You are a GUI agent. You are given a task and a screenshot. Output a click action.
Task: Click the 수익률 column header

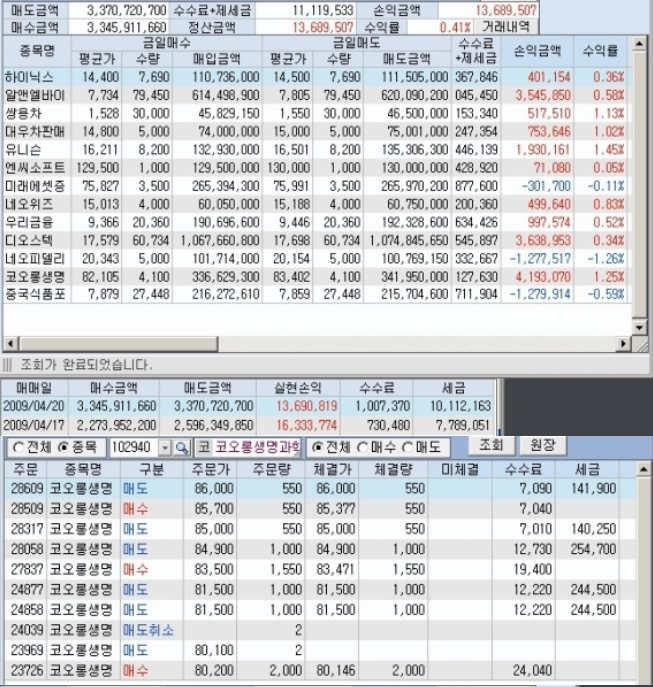tap(600, 51)
